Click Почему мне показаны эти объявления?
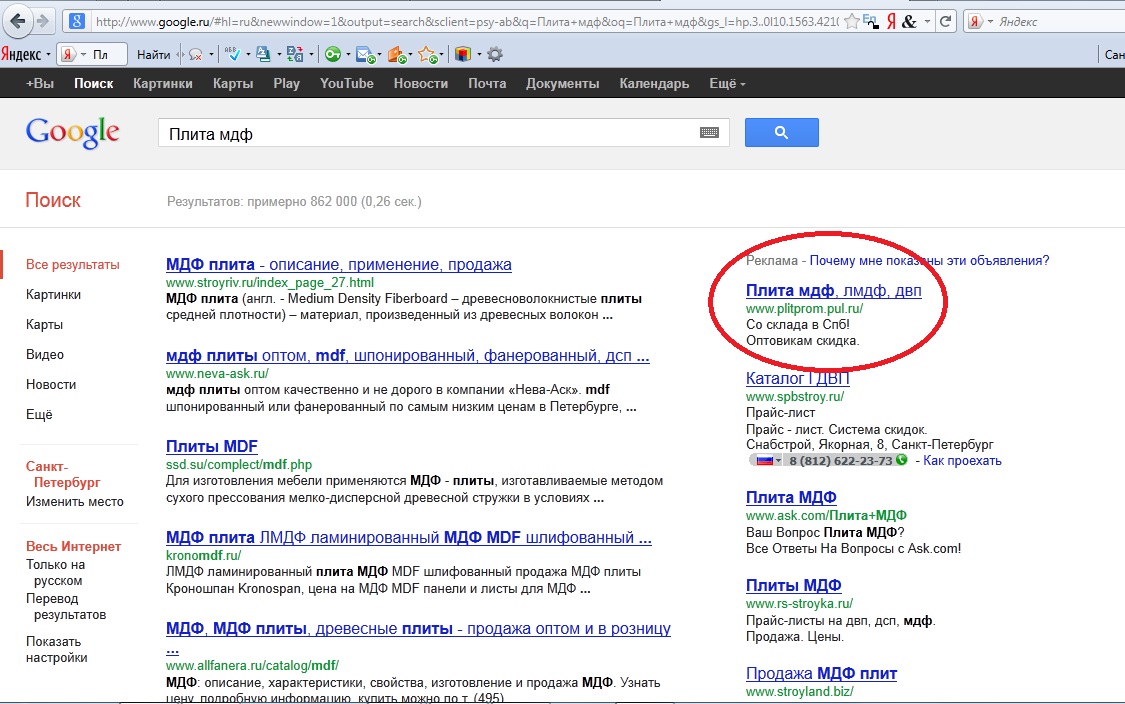This screenshot has height=704, width=1125. click(929, 261)
